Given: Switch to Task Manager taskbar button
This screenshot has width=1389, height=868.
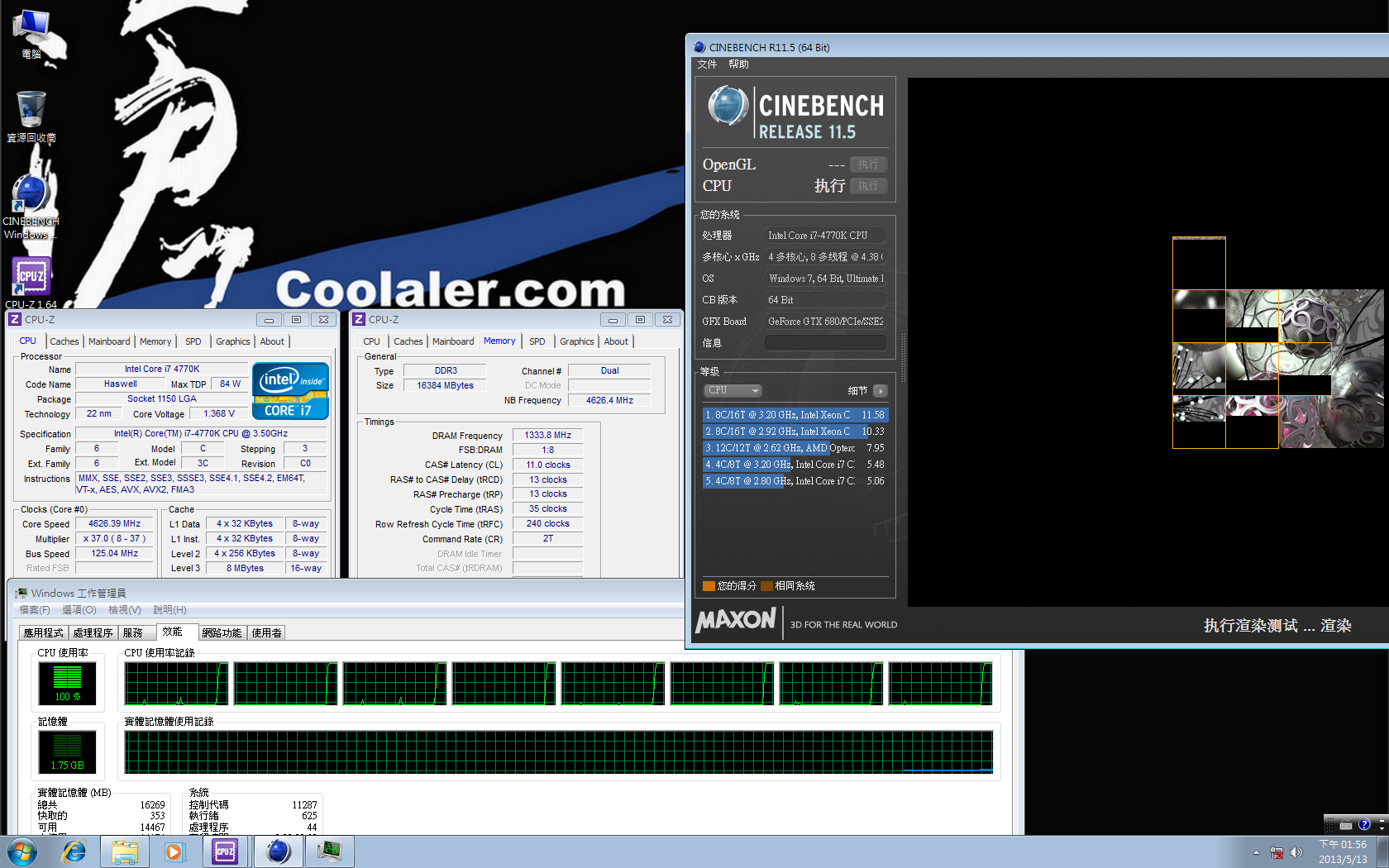Looking at the screenshot, I should pos(330,851).
